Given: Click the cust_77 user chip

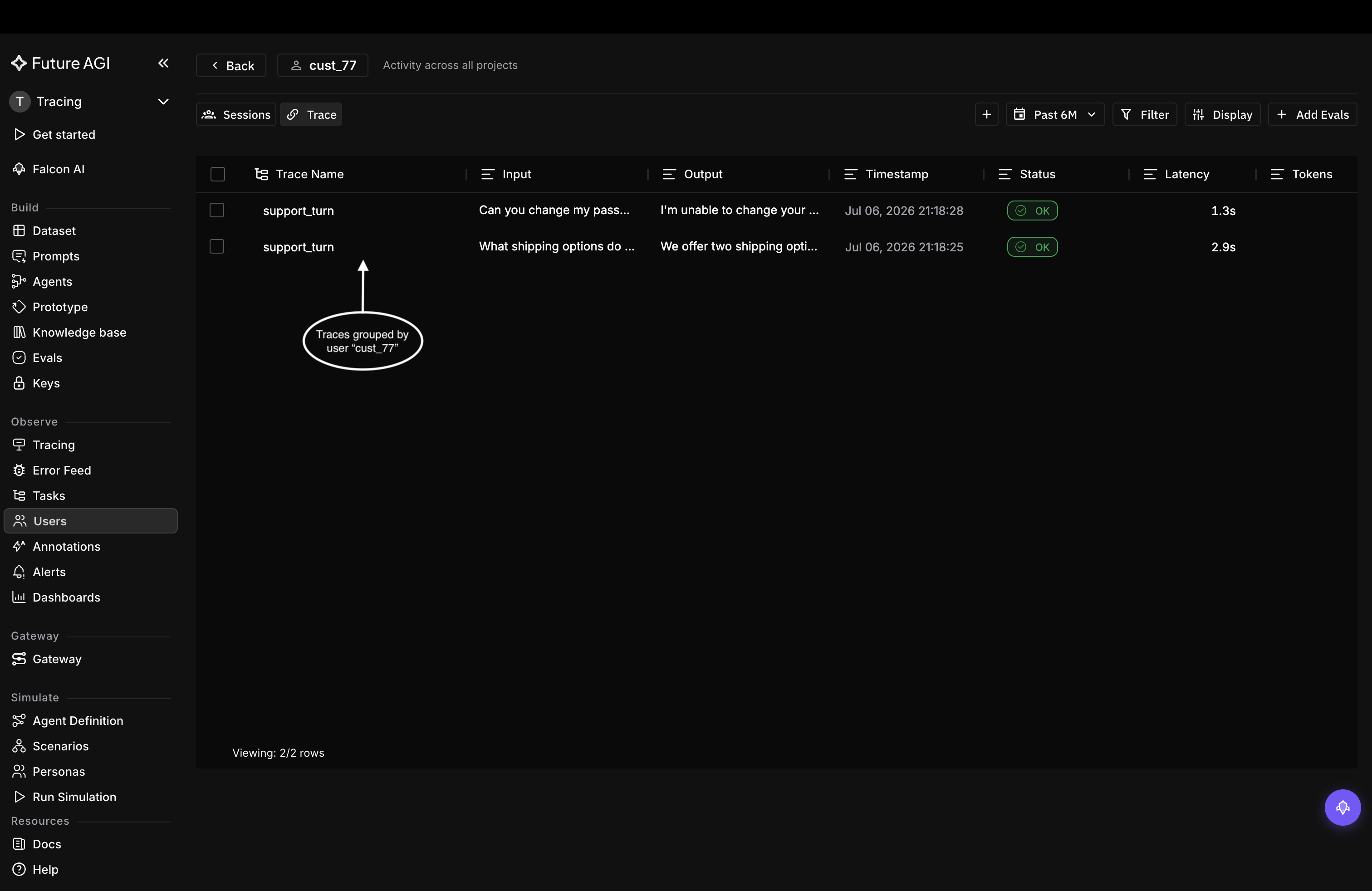Looking at the screenshot, I should 323,65.
